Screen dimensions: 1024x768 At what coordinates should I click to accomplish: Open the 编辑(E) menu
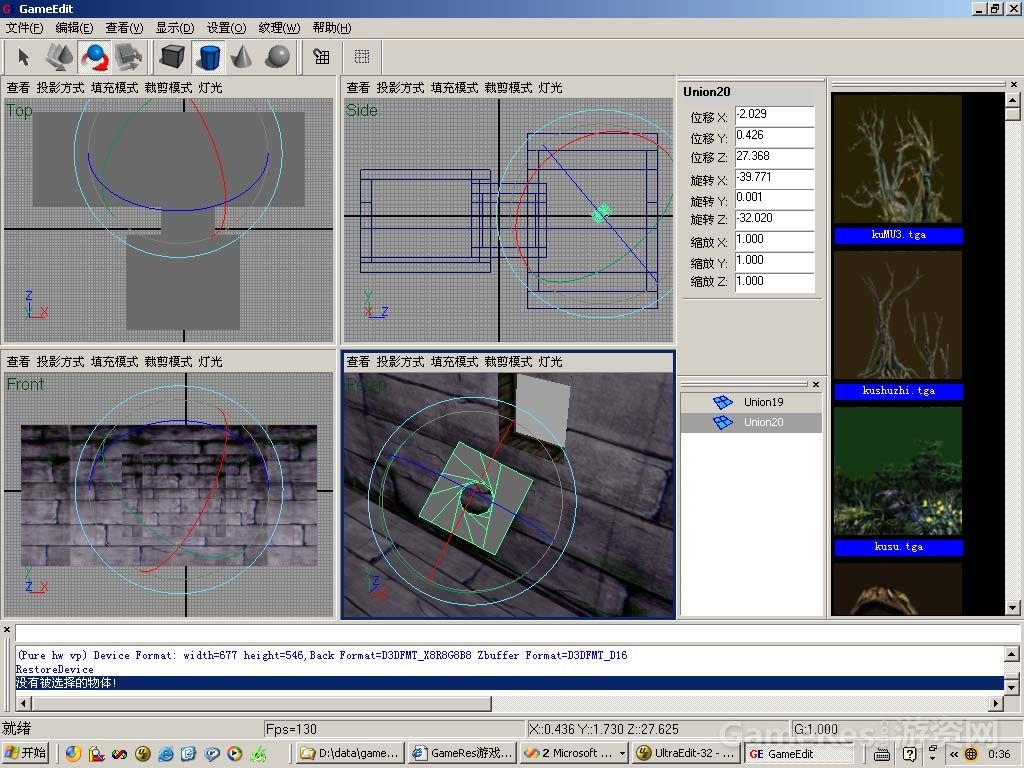tap(74, 28)
